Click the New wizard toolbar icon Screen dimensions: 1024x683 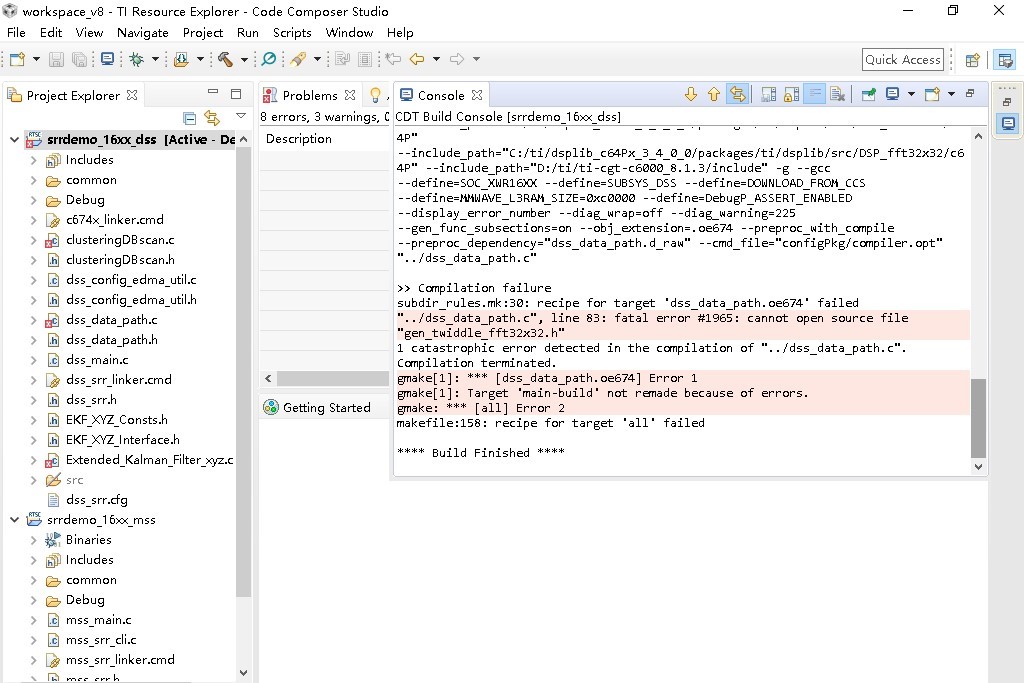pos(18,59)
